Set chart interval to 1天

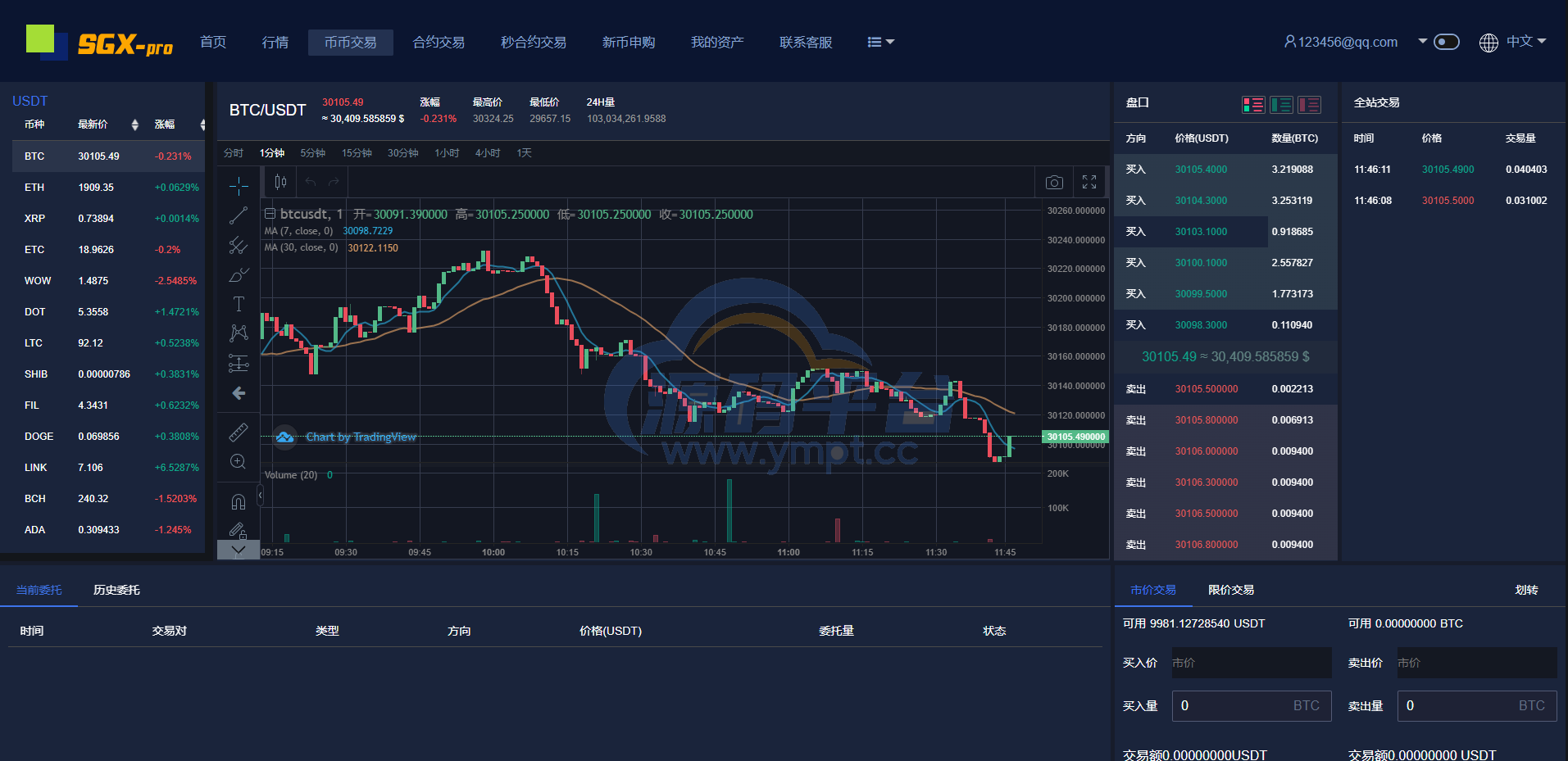(524, 153)
